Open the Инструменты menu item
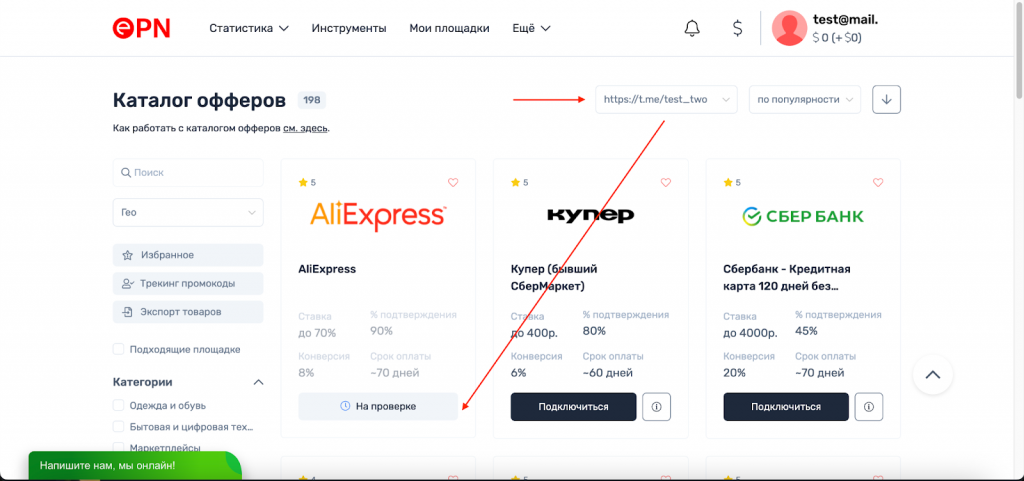The image size is (1024, 481). coord(349,28)
